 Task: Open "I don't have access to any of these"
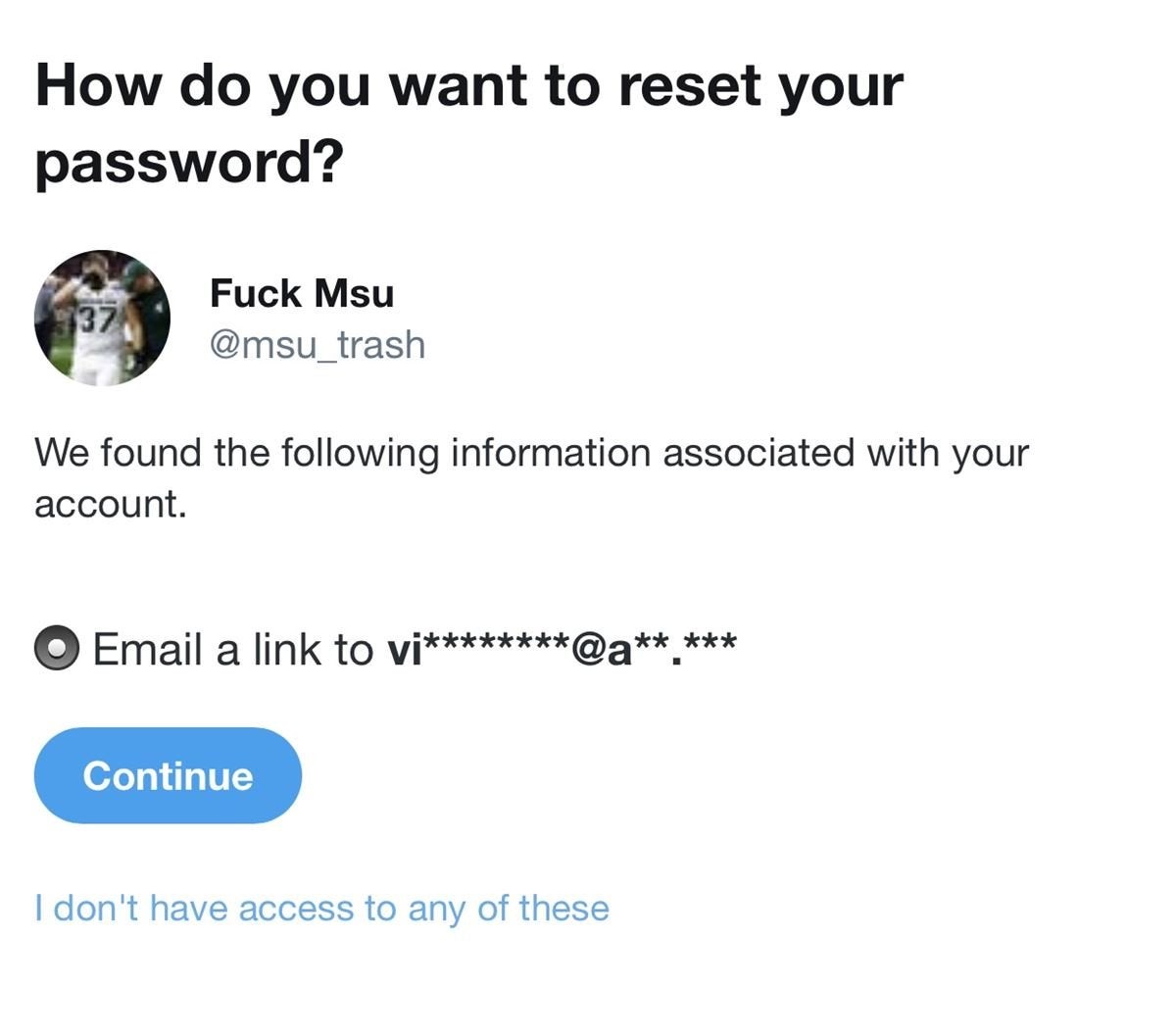click(x=321, y=908)
